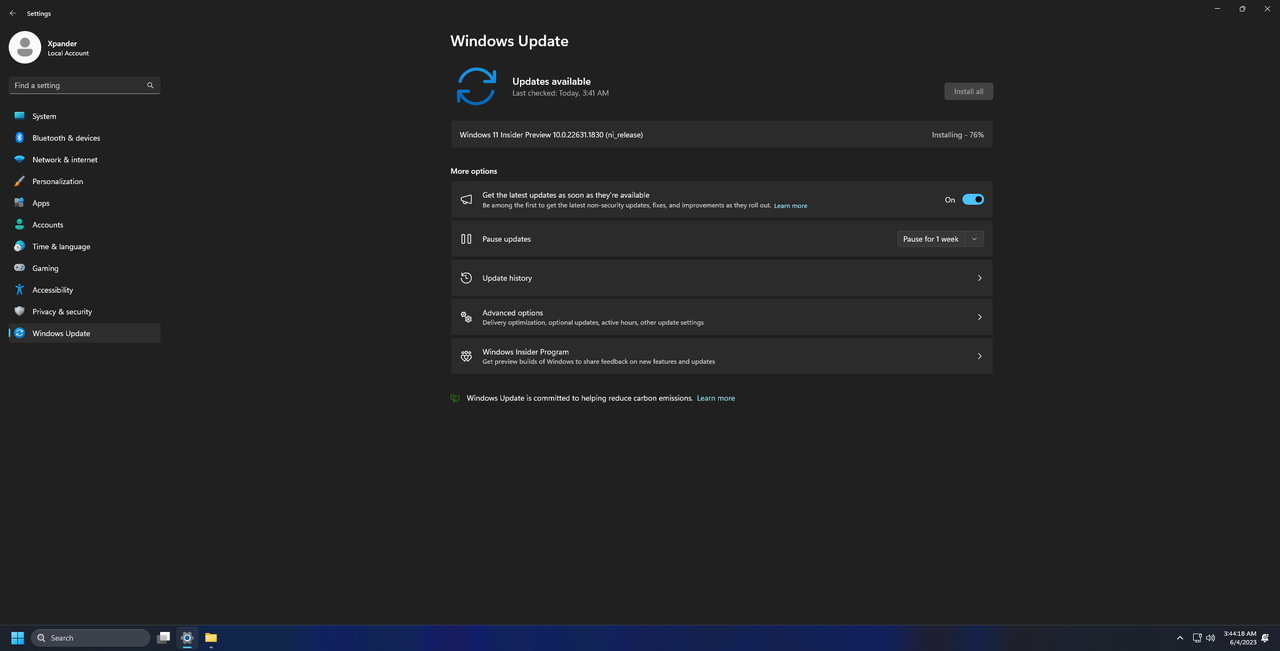Click the Settings gear in taskbar
This screenshot has height=651, width=1280.
point(187,638)
